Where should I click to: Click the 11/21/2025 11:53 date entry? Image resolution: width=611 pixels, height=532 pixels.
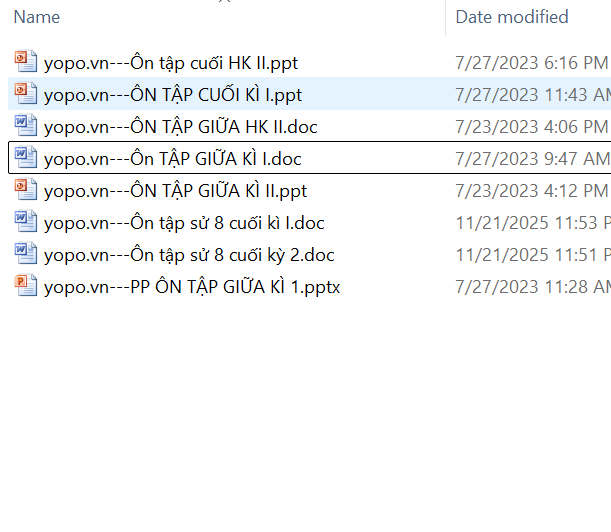[x=532, y=223]
